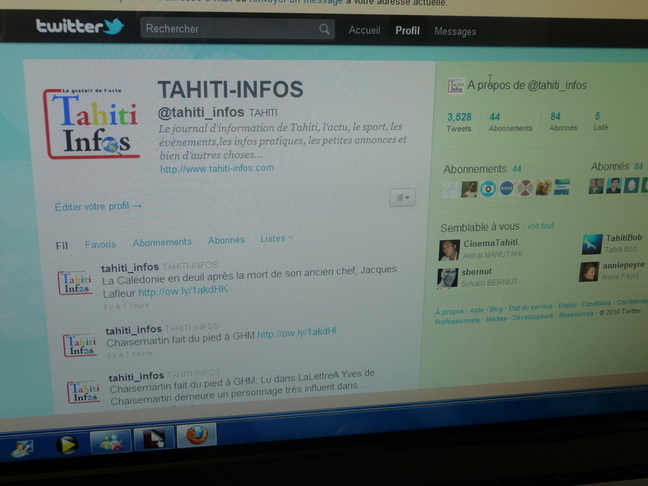Image resolution: width=648 pixels, height=486 pixels.
Task: Click Éditer votre profil link
Action: 98,206
